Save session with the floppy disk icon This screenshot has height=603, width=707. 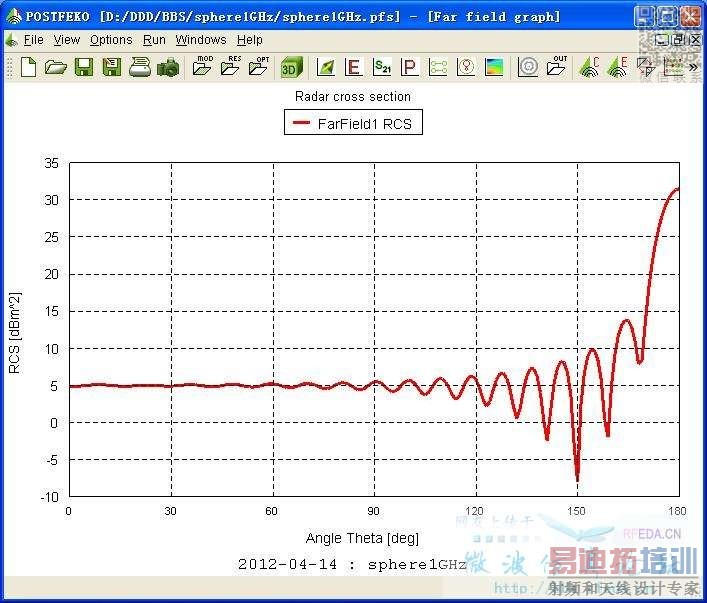(84, 68)
